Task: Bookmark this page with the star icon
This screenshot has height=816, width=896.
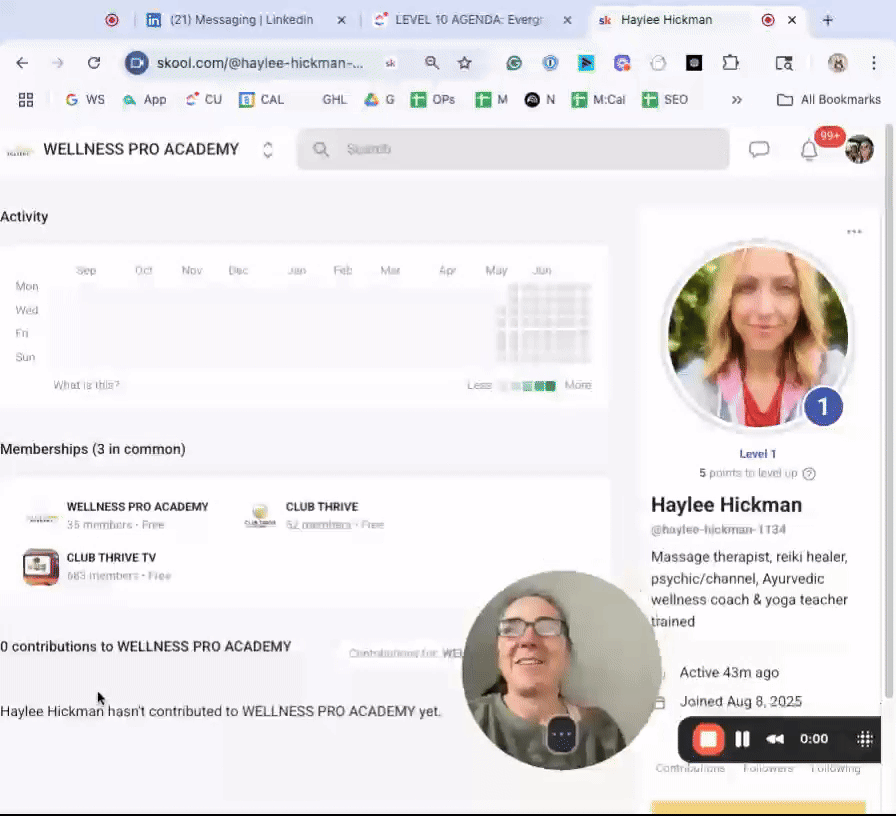Action: 465,63
